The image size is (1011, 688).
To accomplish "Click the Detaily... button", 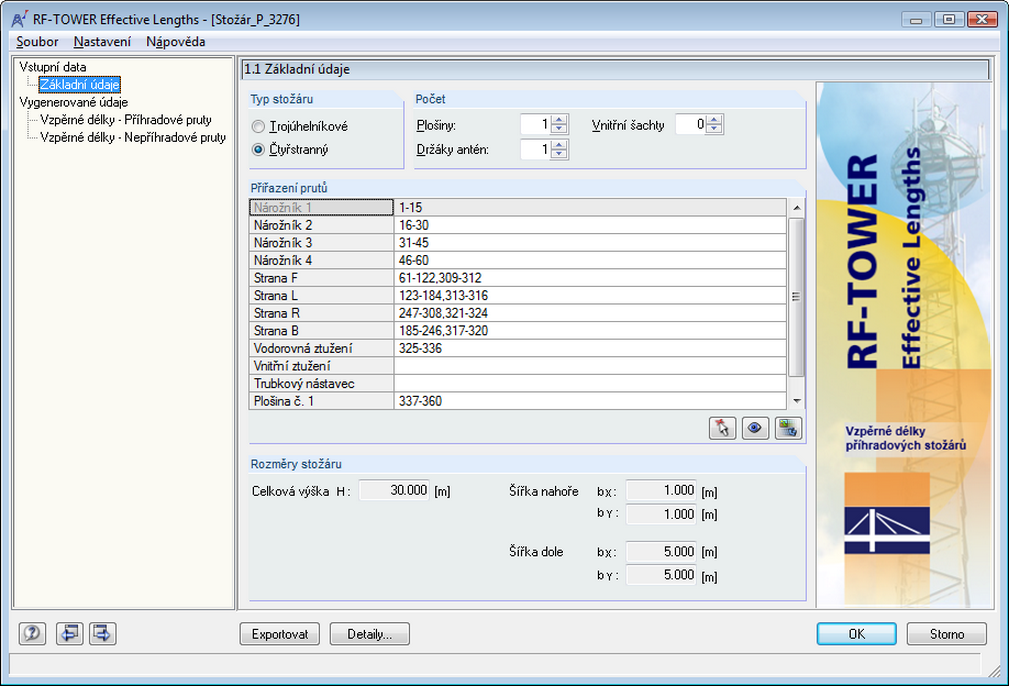I will (369, 634).
